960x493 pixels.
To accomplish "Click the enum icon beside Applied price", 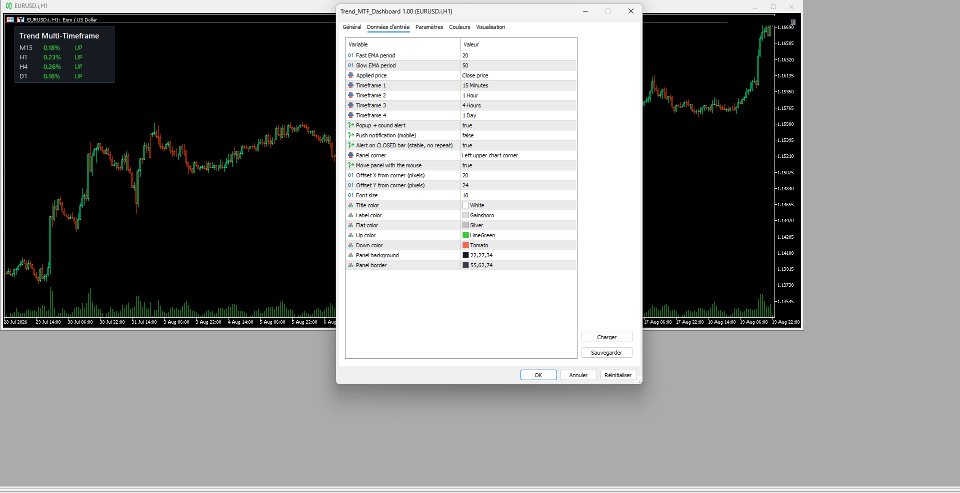I will point(351,75).
